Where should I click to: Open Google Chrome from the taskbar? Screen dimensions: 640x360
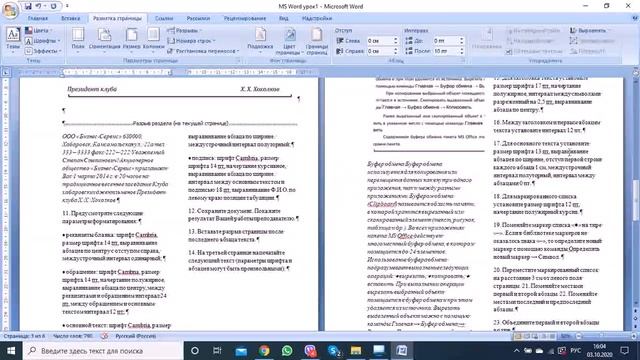coord(264,351)
